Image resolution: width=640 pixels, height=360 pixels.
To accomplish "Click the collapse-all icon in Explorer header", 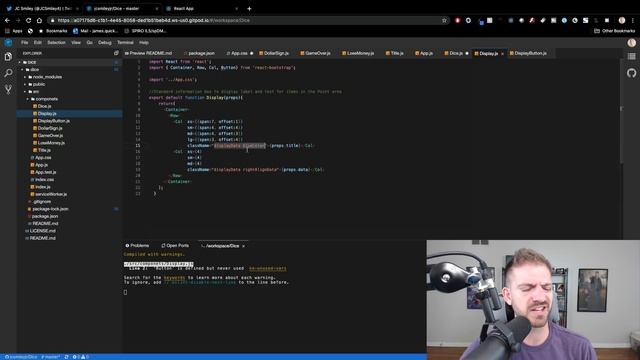I will [x=116, y=53].
